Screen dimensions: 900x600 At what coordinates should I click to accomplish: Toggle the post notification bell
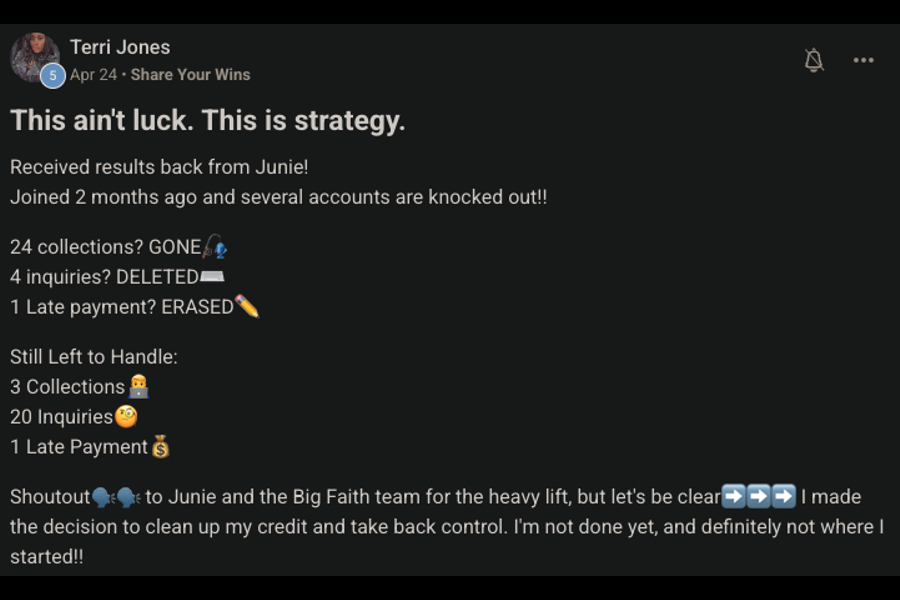tap(813, 60)
